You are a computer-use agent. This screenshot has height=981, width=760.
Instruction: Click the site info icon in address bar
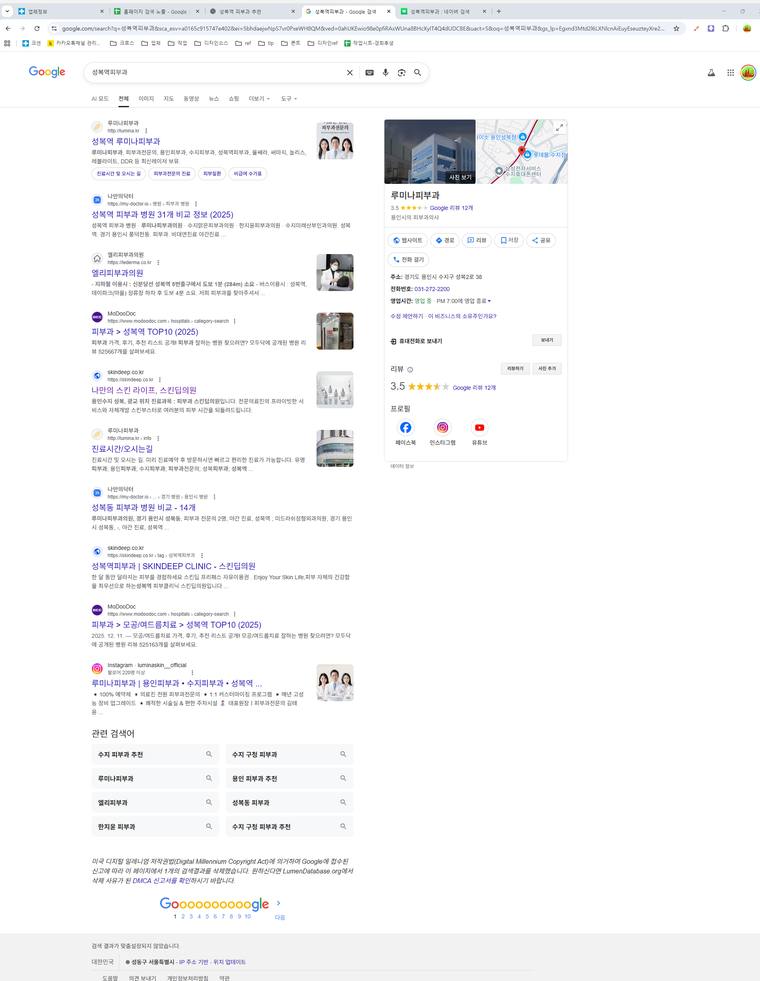pyautogui.click(x=54, y=28)
